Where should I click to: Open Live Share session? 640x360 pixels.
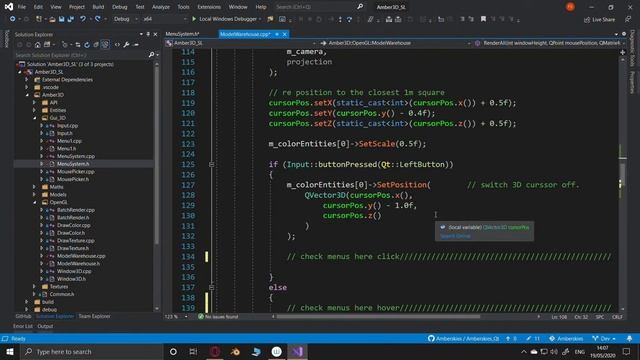click(x=599, y=20)
